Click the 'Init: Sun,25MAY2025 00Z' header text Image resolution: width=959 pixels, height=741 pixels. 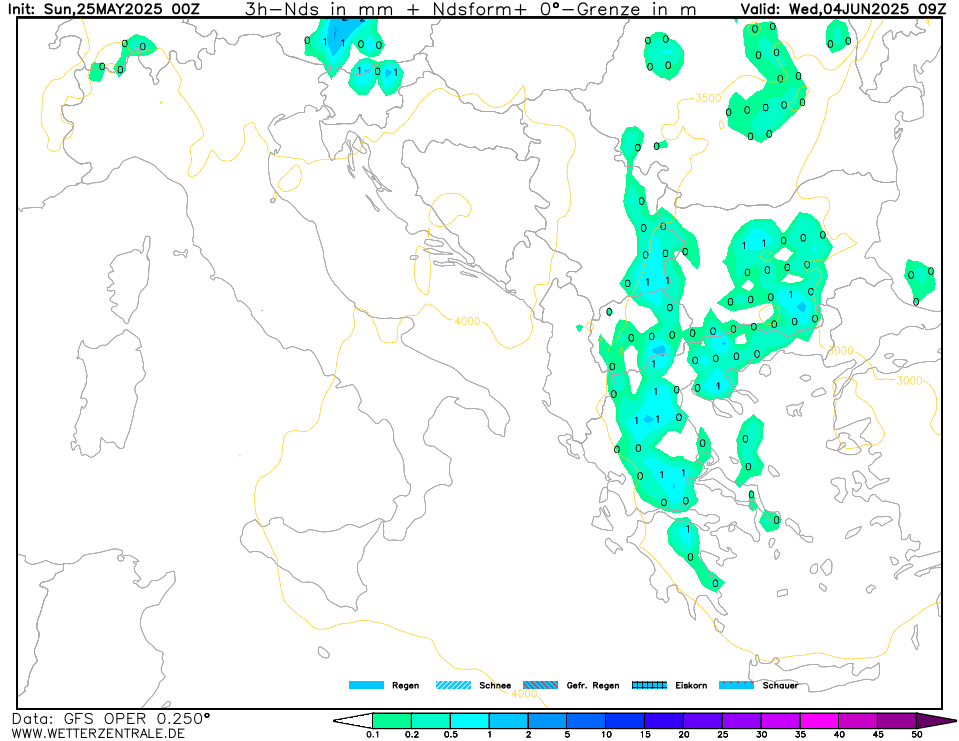tap(103, 9)
